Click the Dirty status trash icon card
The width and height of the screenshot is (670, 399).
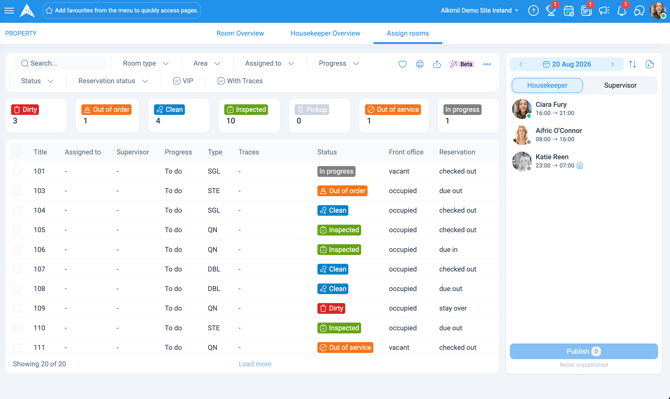[36, 115]
